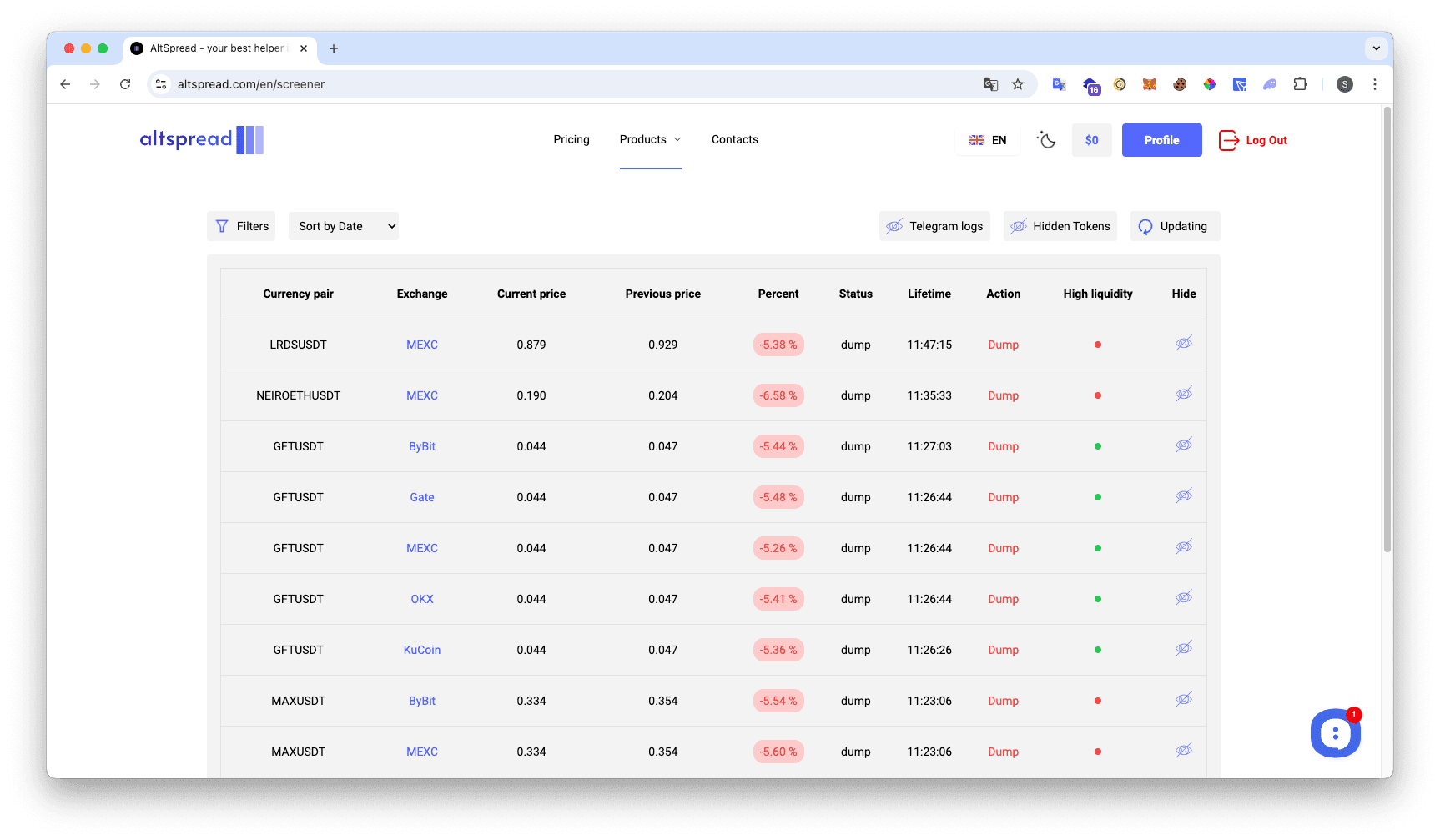Open Gate exchange link for GFTUSDT
This screenshot has height=840, width=1440.
pyautogui.click(x=422, y=497)
